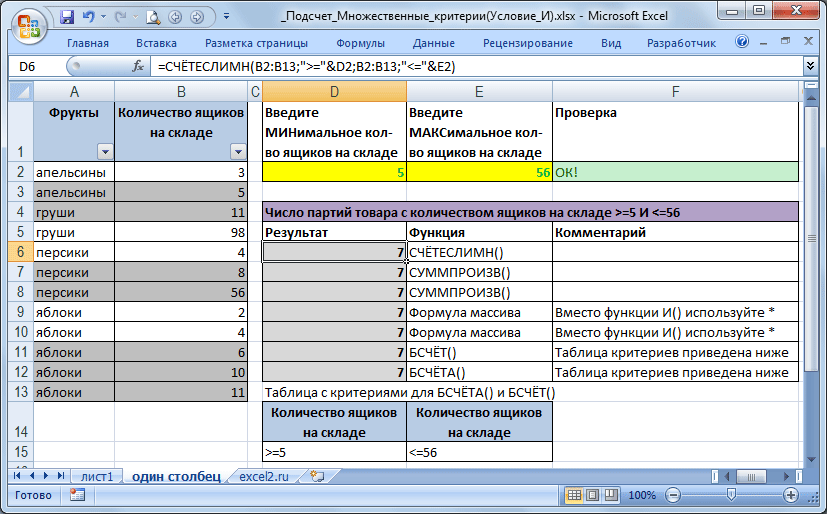This screenshot has width=827, height=514.
Task: Open Print Preview from Quick Access toolbar
Action: coord(152,17)
